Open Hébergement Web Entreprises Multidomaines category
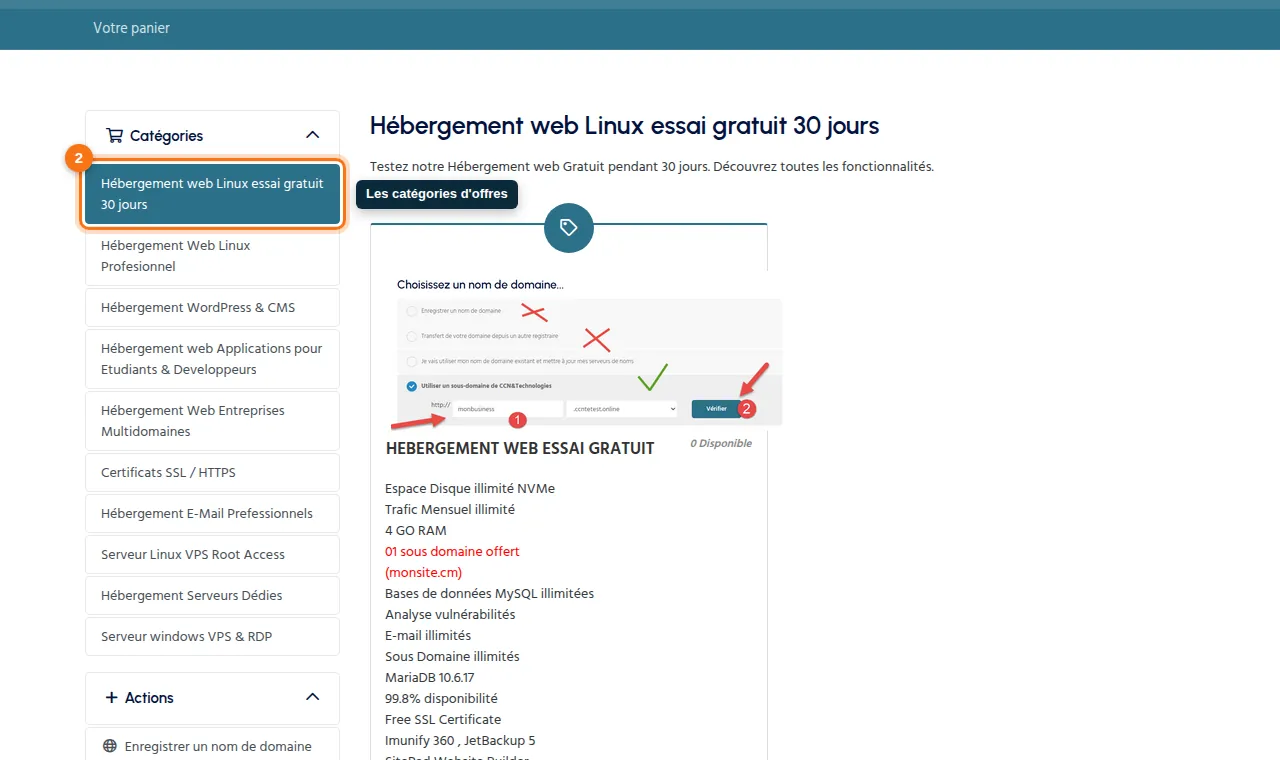Viewport: 1280px width, 760px height. (212, 421)
